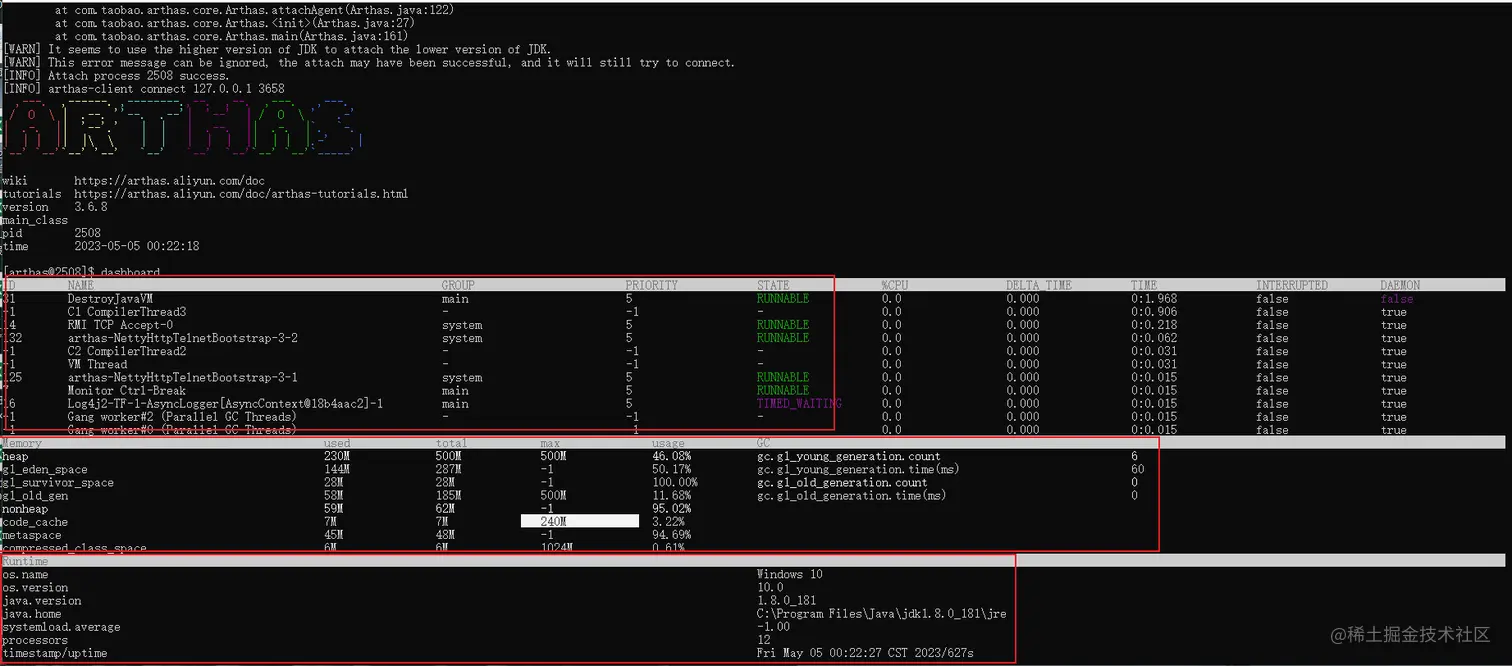
Task: Select the Gang worker#2 thread name
Action: click(x=181, y=416)
